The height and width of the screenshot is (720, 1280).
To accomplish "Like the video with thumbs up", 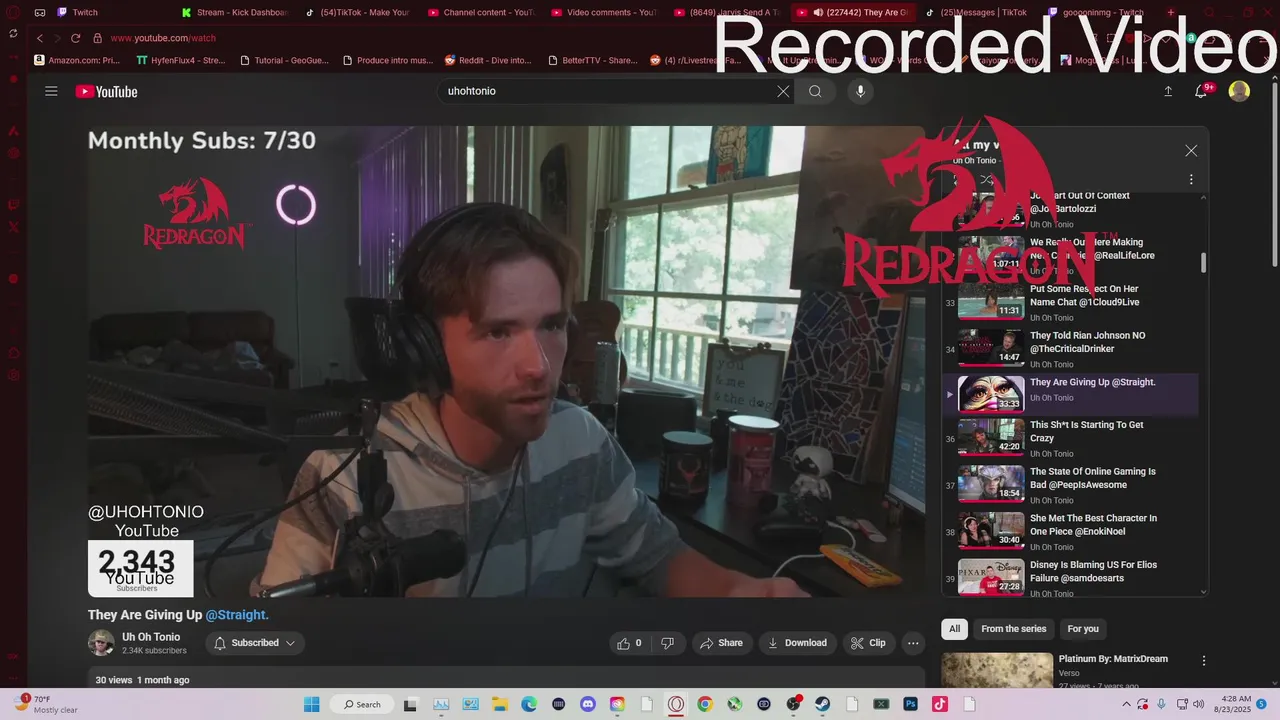I will (629, 643).
